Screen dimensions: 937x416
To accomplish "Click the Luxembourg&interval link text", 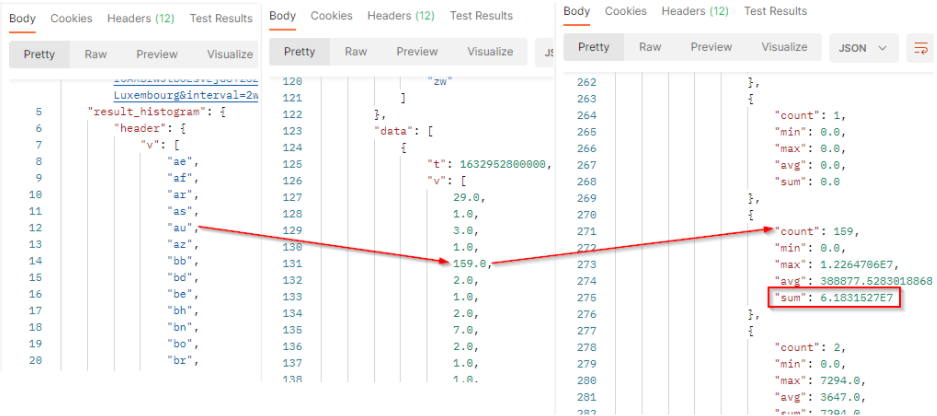I will 185,92.
